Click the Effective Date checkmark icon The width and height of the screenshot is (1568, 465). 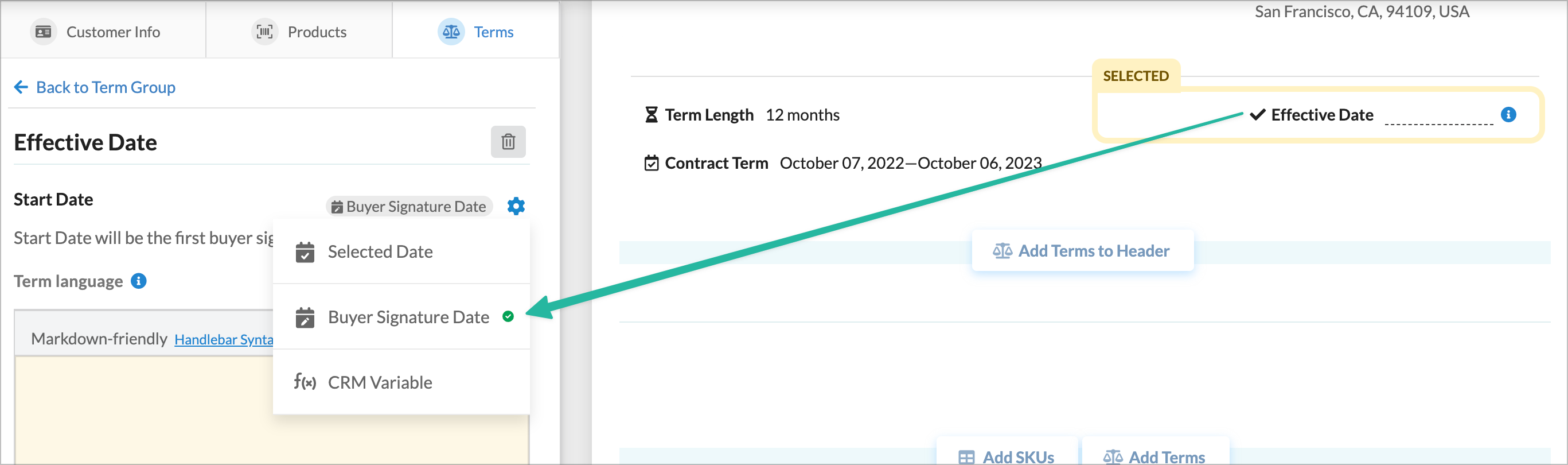[x=1257, y=115]
